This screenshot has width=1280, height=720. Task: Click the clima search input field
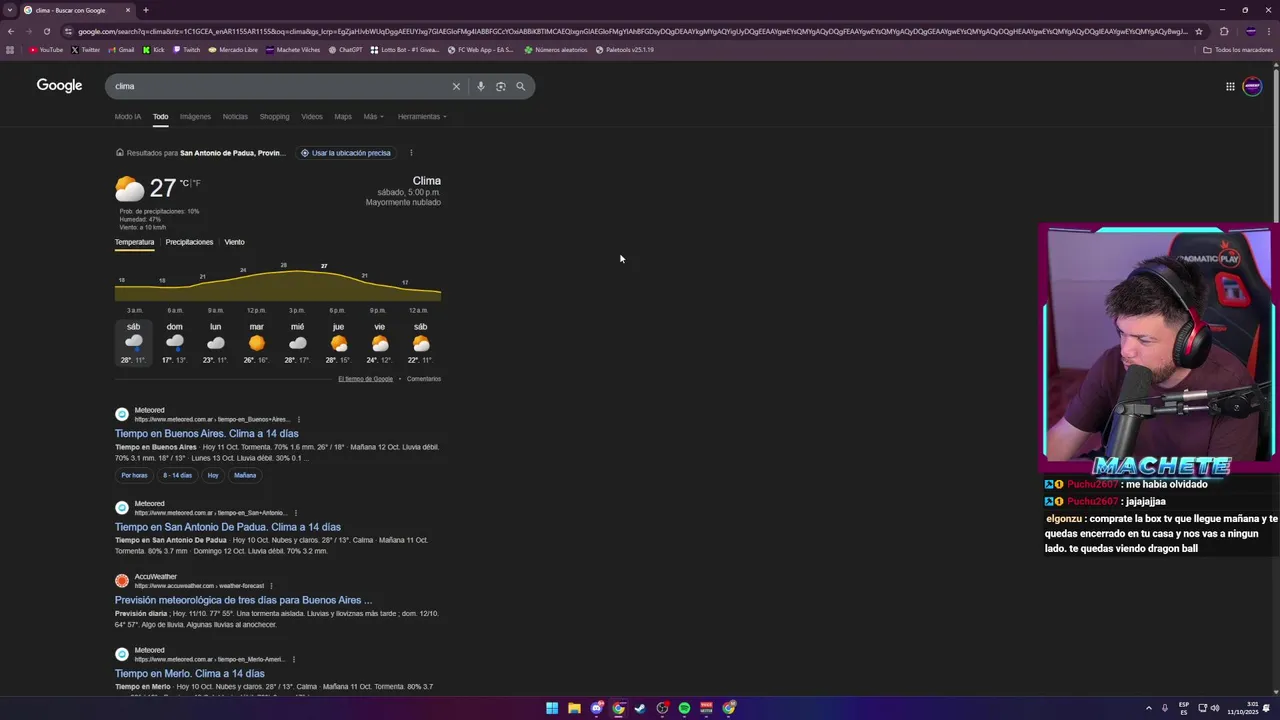pyautogui.click(x=280, y=86)
